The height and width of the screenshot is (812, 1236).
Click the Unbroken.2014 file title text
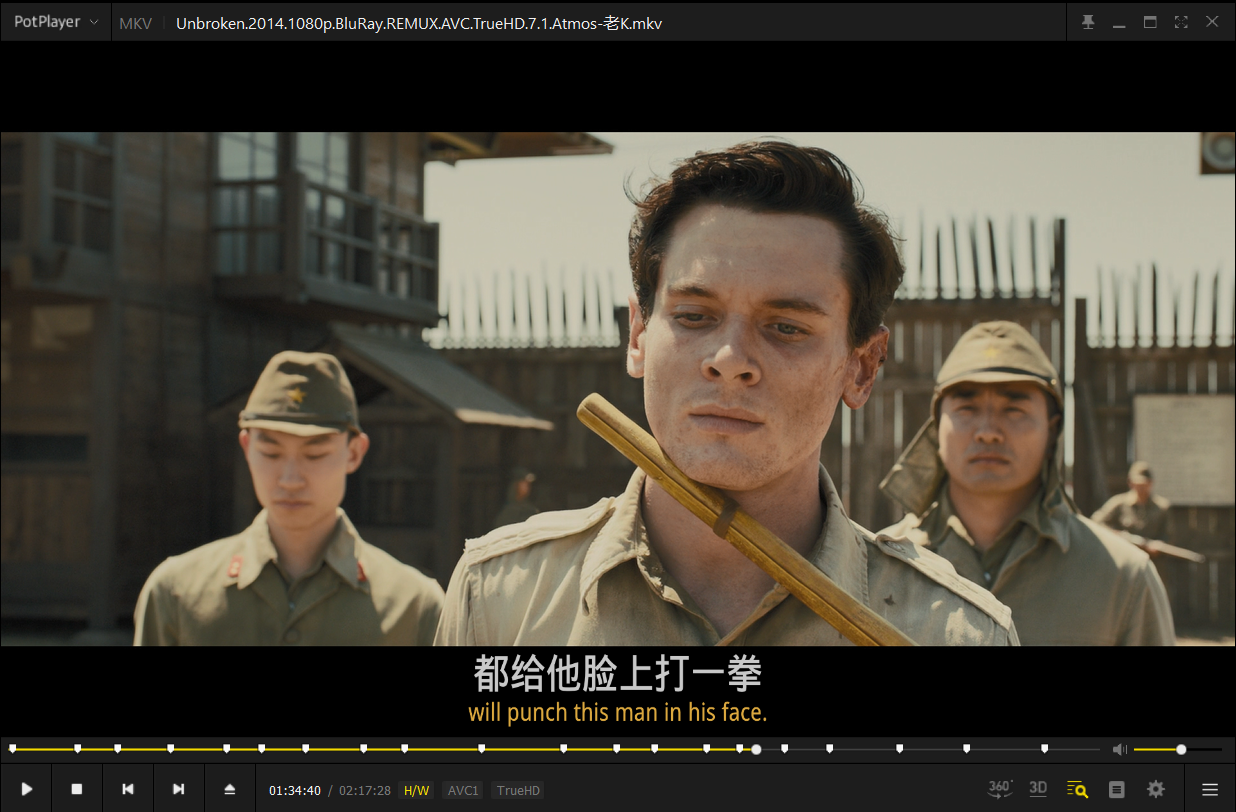[419, 23]
